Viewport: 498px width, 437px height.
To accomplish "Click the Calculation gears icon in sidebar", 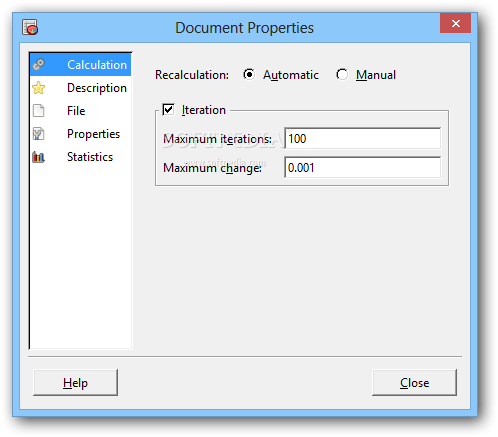I will coord(38,64).
